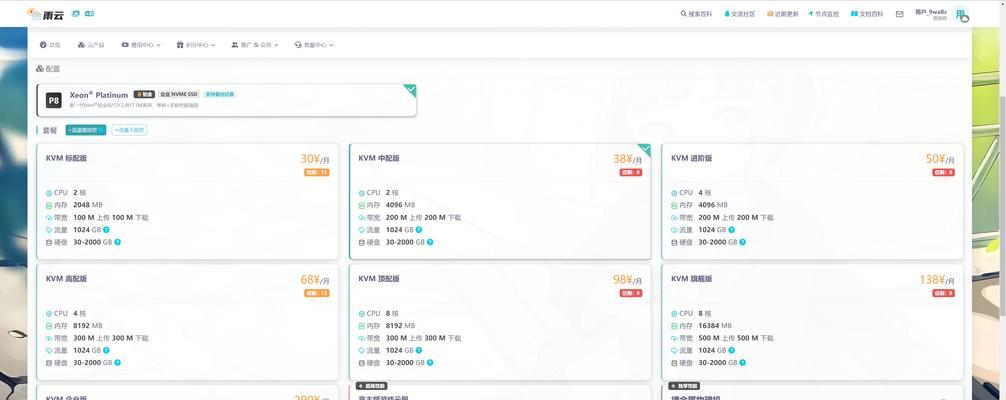Click 流量 help icon in KVM 进阶版
Image resolution: width=1006 pixels, height=400 pixels.
point(731,230)
